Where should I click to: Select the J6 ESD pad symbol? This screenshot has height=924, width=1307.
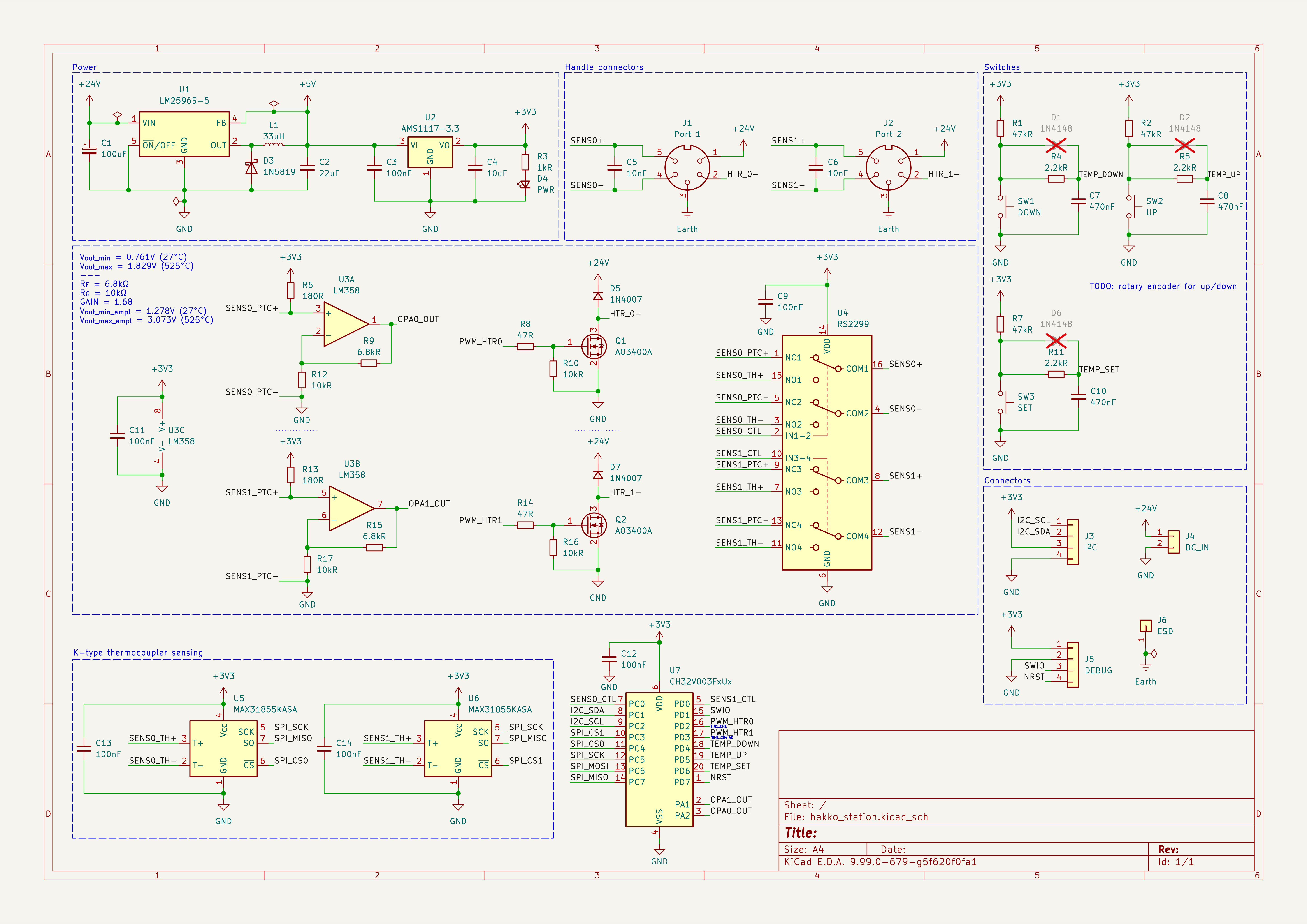1145,626
